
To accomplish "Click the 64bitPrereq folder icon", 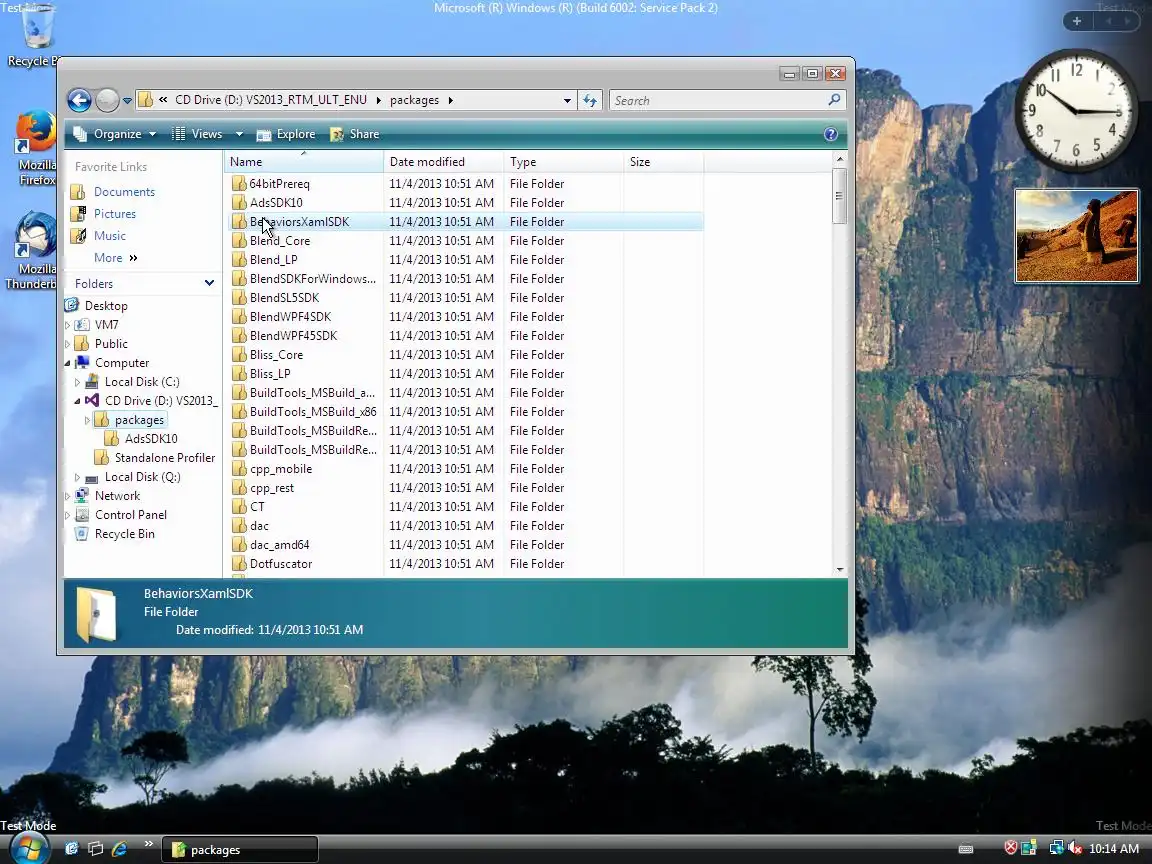I will click(239, 183).
